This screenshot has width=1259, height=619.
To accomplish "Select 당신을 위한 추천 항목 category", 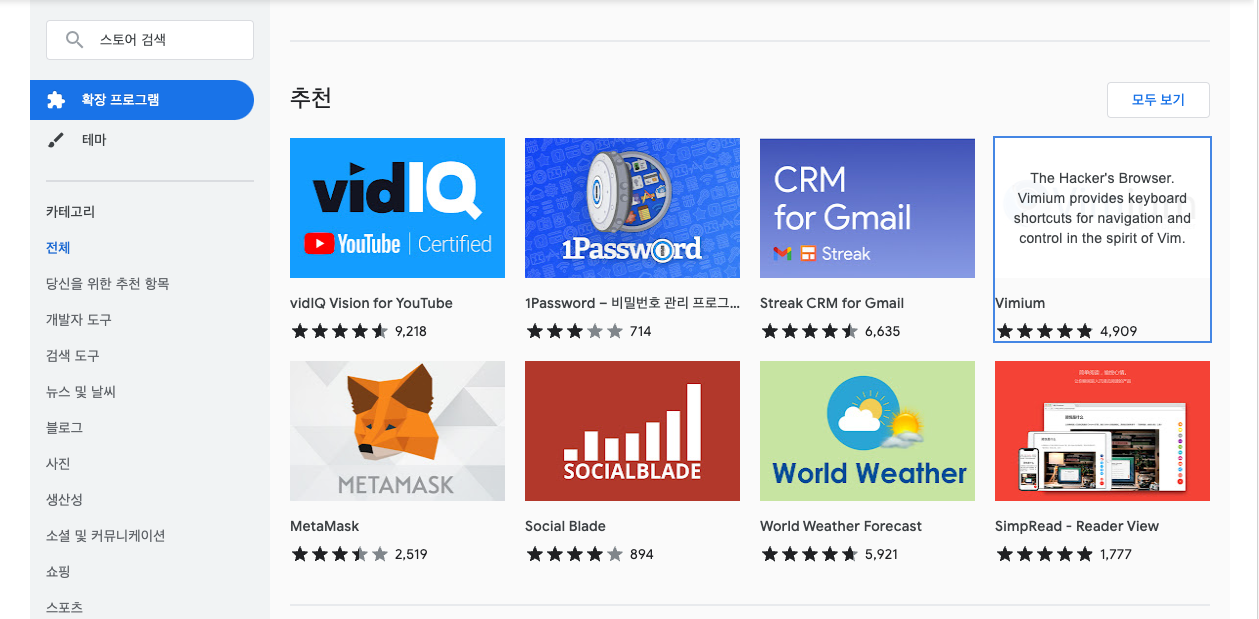I will [x=108, y=284].
